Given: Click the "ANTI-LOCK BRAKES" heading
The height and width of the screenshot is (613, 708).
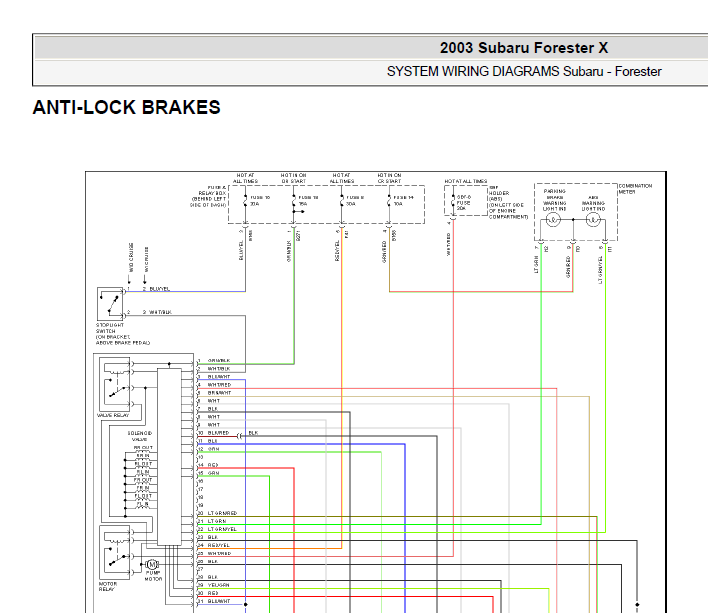Looking at the screenshot, I should tap(126, 107).
